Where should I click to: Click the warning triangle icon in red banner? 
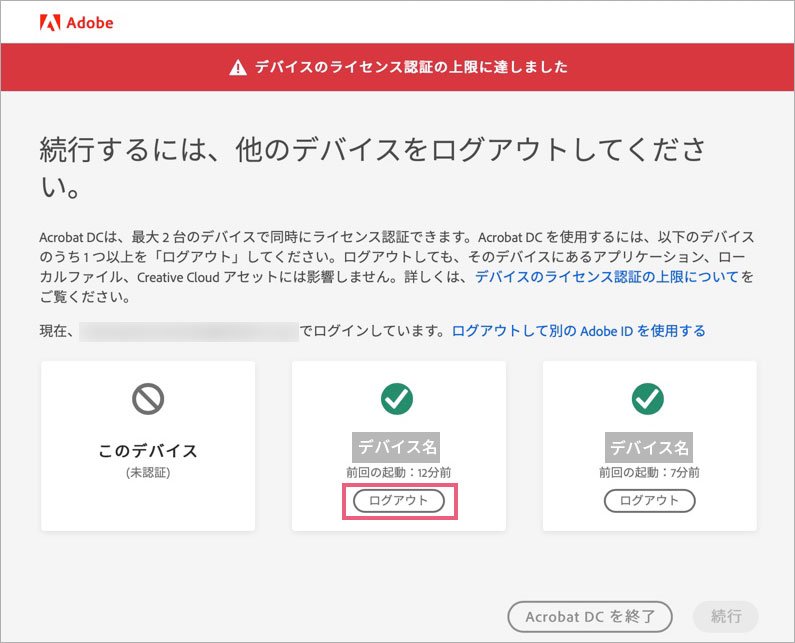[x=238, y=67]
